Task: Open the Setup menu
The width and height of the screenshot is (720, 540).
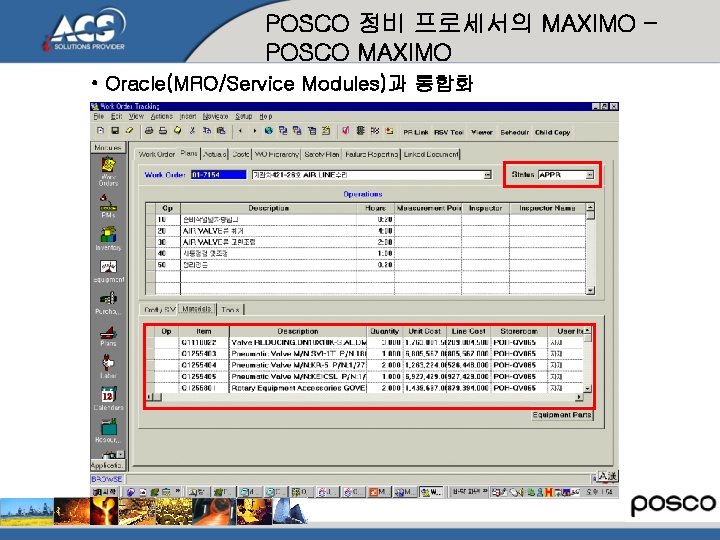Action: (243, 117)
